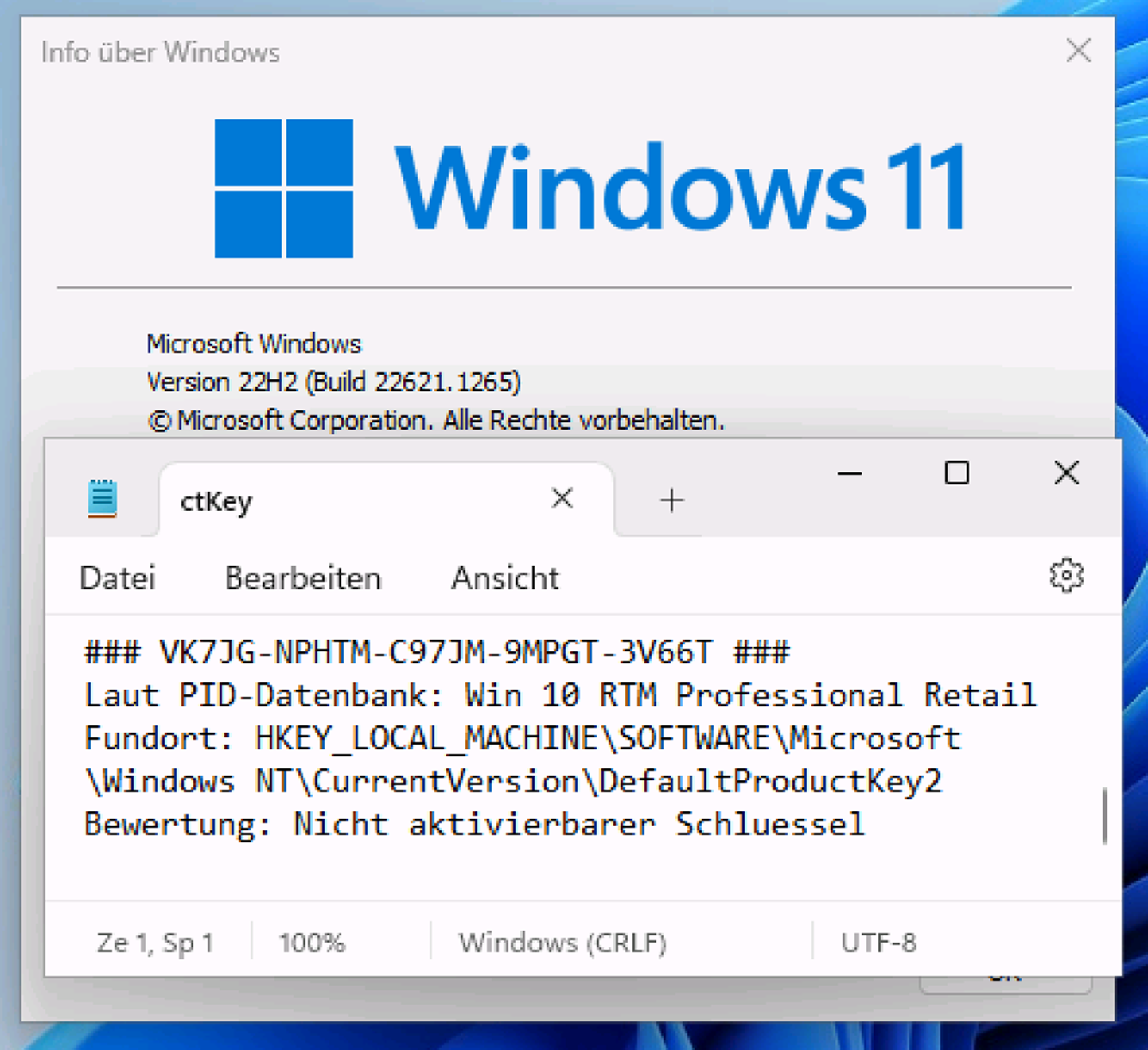
Task: Click the Windows (CRLF) line ending indicator
Action: click(x=562, y=943)
